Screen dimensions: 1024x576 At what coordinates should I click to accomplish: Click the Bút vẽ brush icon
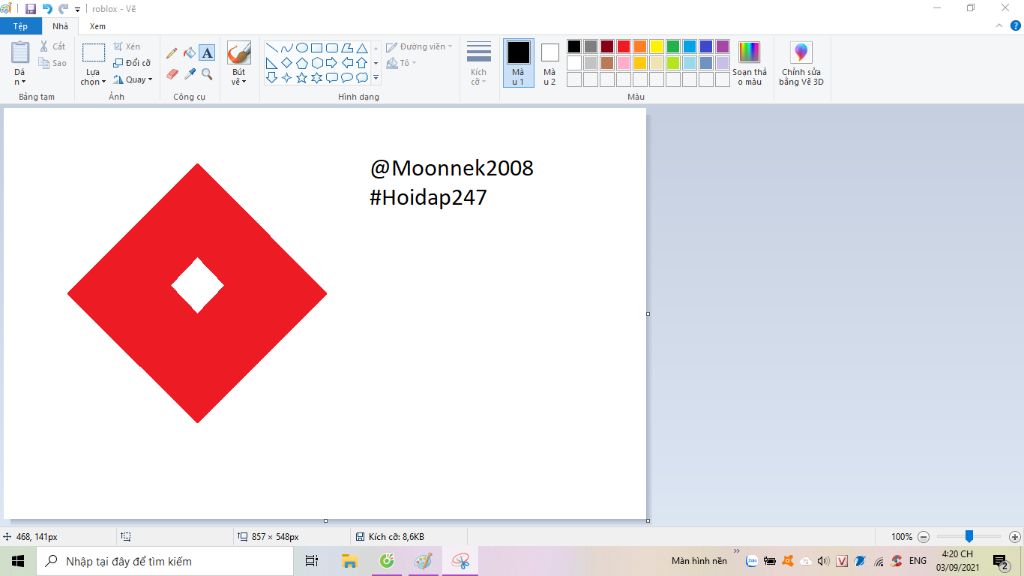(x=239, y=54)
